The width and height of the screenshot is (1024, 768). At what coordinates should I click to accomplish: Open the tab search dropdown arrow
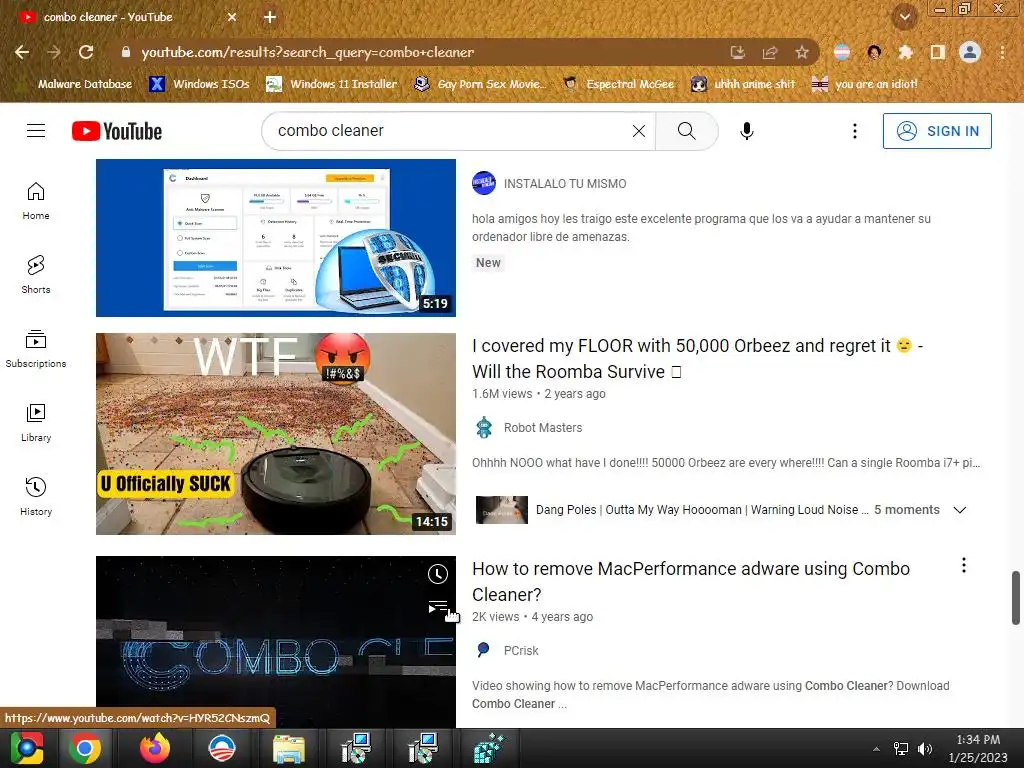coord(904,17)
